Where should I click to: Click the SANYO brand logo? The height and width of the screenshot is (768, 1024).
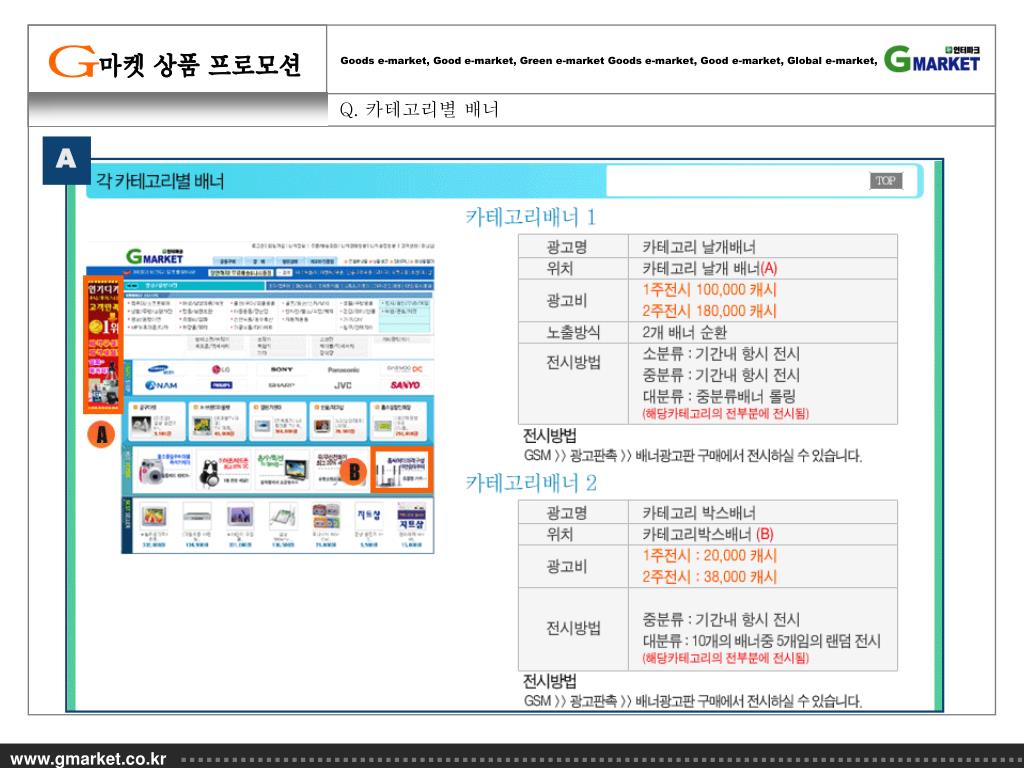pyautogui.click(x=405, y=385)
